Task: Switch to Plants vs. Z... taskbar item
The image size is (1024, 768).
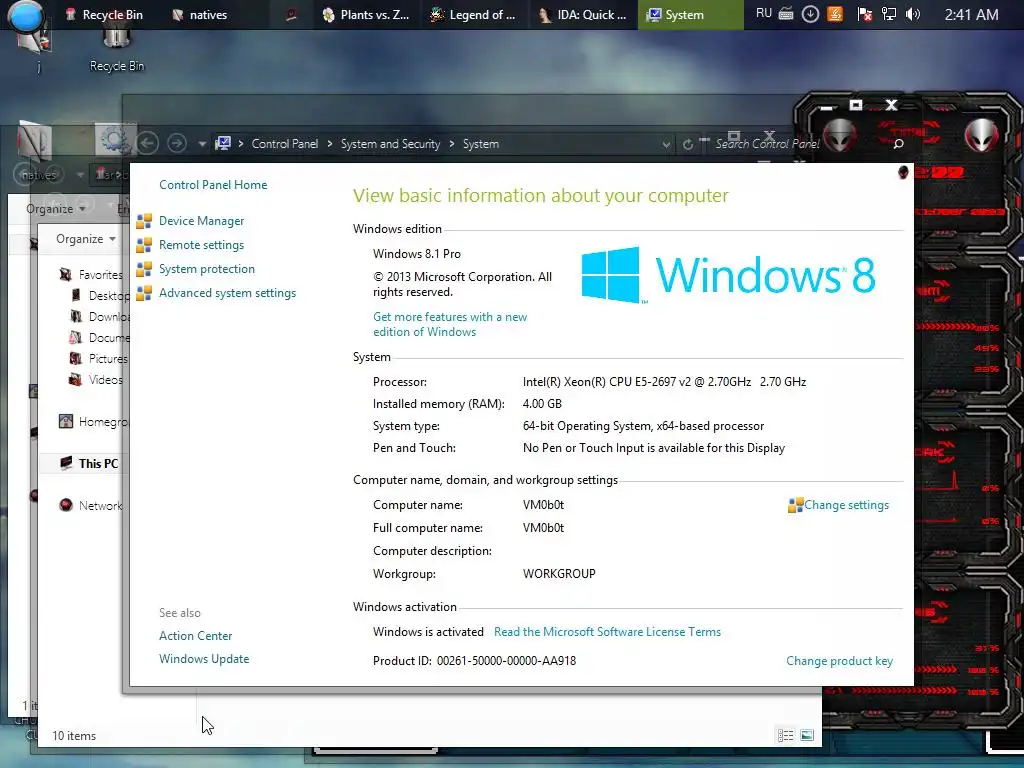Action: pos(366,14)
